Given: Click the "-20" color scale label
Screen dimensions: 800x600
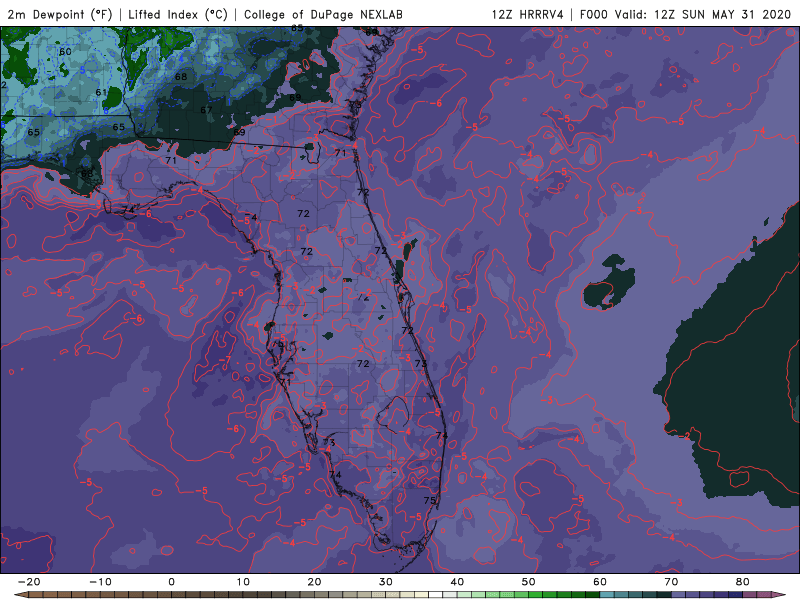Looking at the screenshot, I should click(29, 582).
